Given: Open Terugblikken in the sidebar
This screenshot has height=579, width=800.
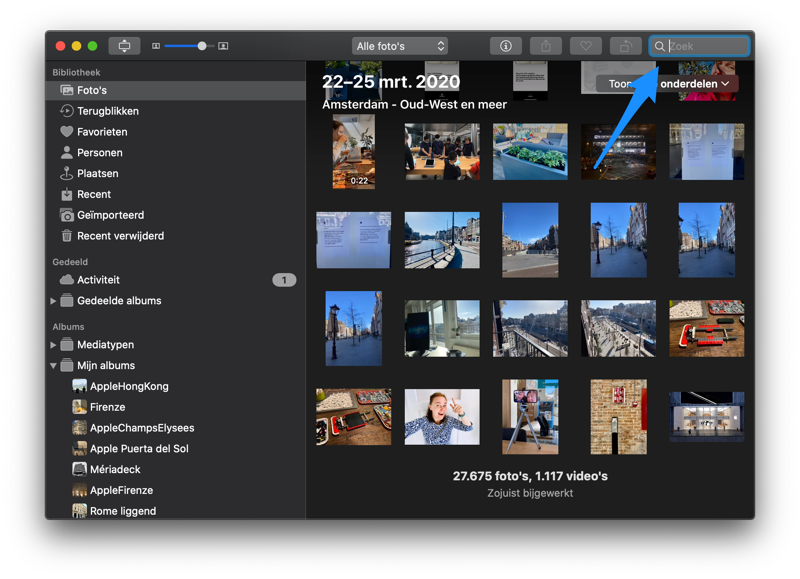Looking at the screenshot, I should point(176,111).
